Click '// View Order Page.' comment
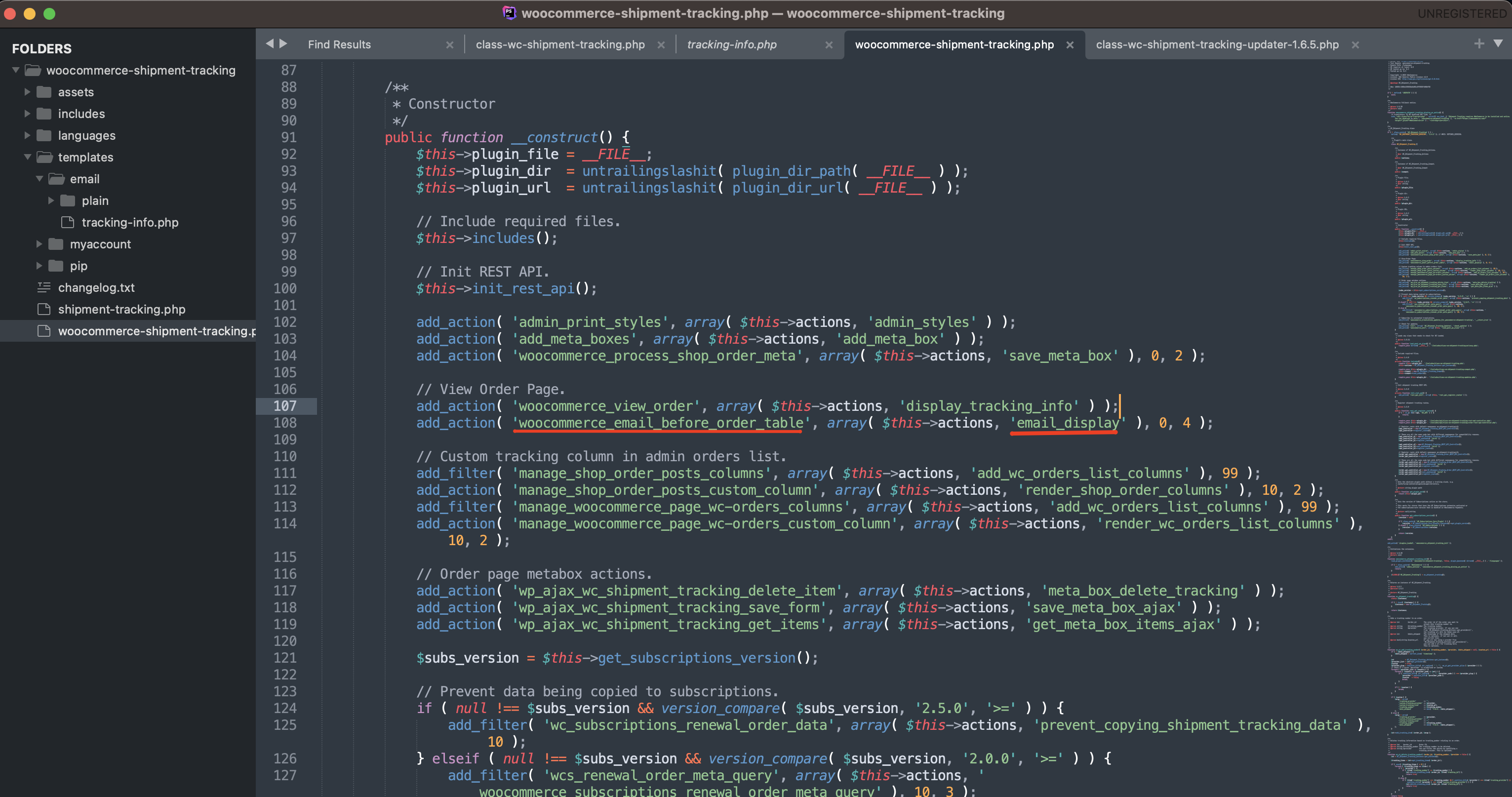1512x797 pixels. pyautogui.click(x=490, y=389)
